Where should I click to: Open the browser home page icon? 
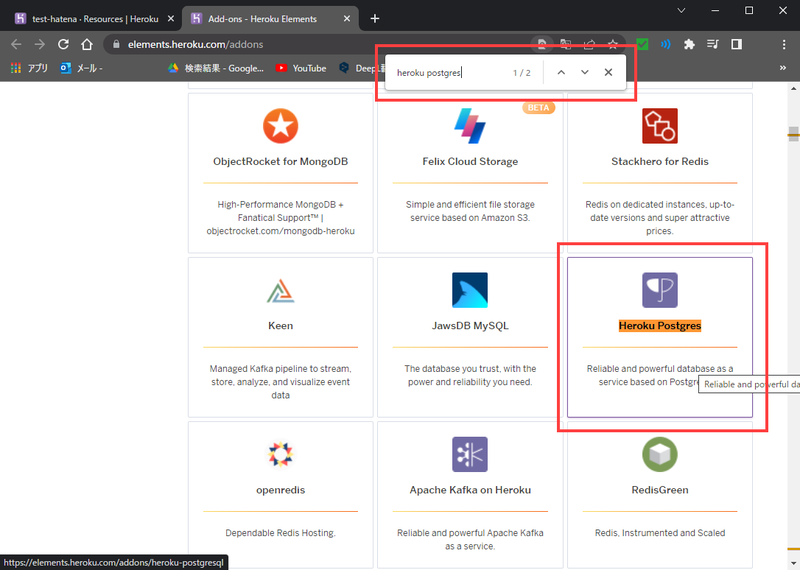point(87,44)
